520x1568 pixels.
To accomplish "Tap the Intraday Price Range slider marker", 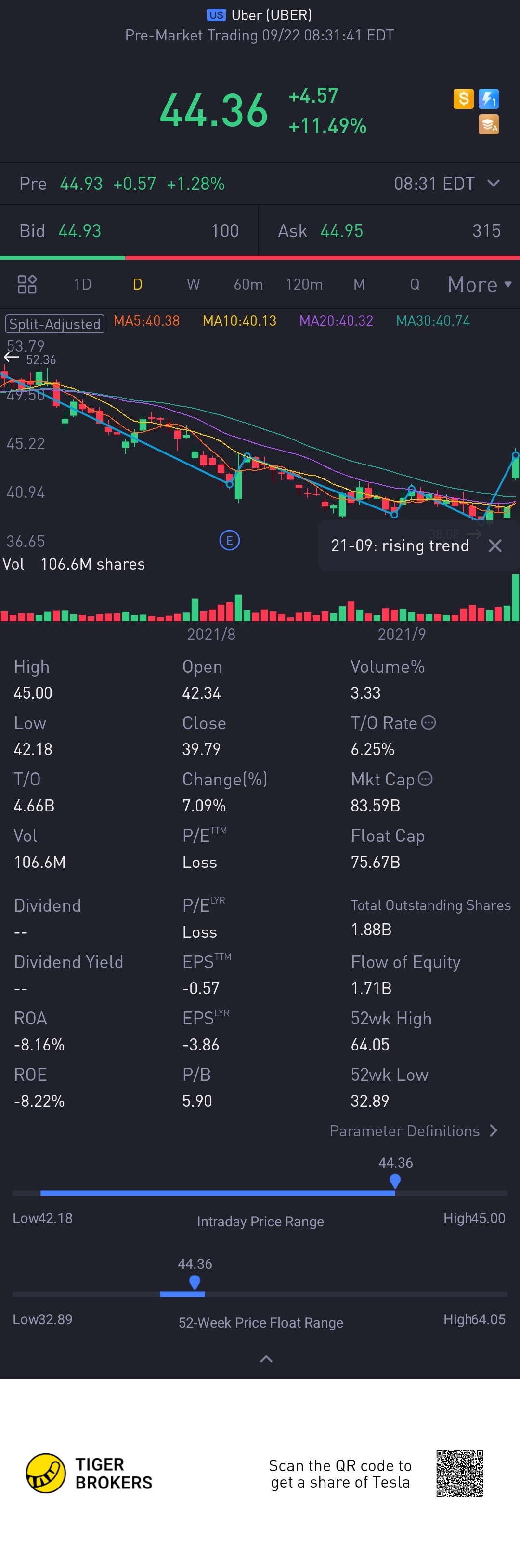I will click(x=395, y=1182).
